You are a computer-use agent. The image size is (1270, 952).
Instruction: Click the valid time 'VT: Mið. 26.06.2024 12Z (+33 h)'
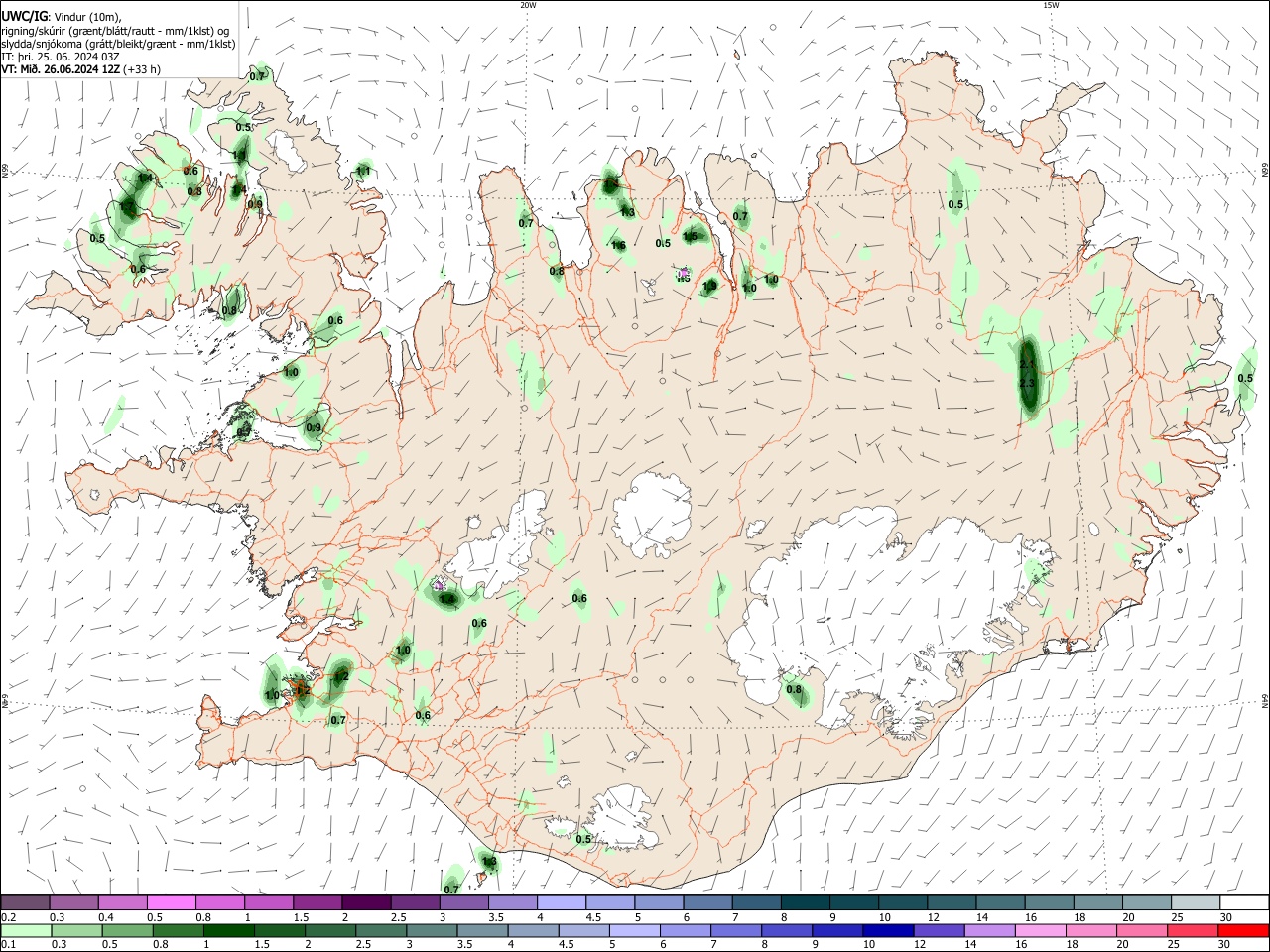pyautogui.click(x=80, y=69)
